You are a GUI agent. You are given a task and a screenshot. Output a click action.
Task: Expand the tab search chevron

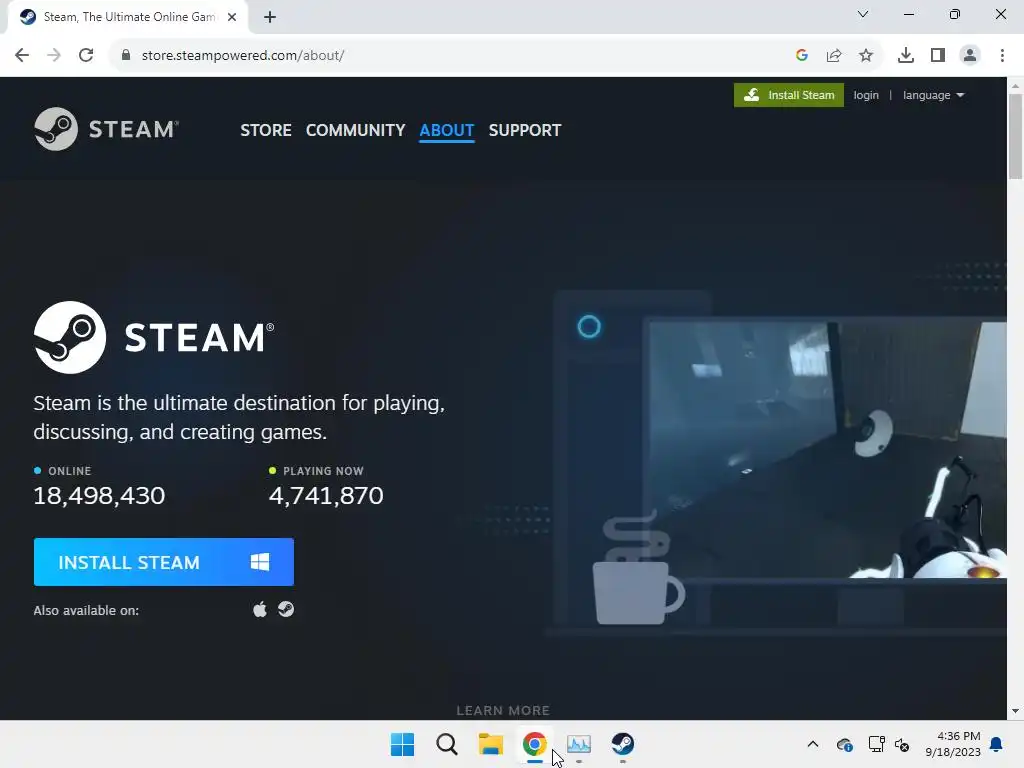[863, 14]
